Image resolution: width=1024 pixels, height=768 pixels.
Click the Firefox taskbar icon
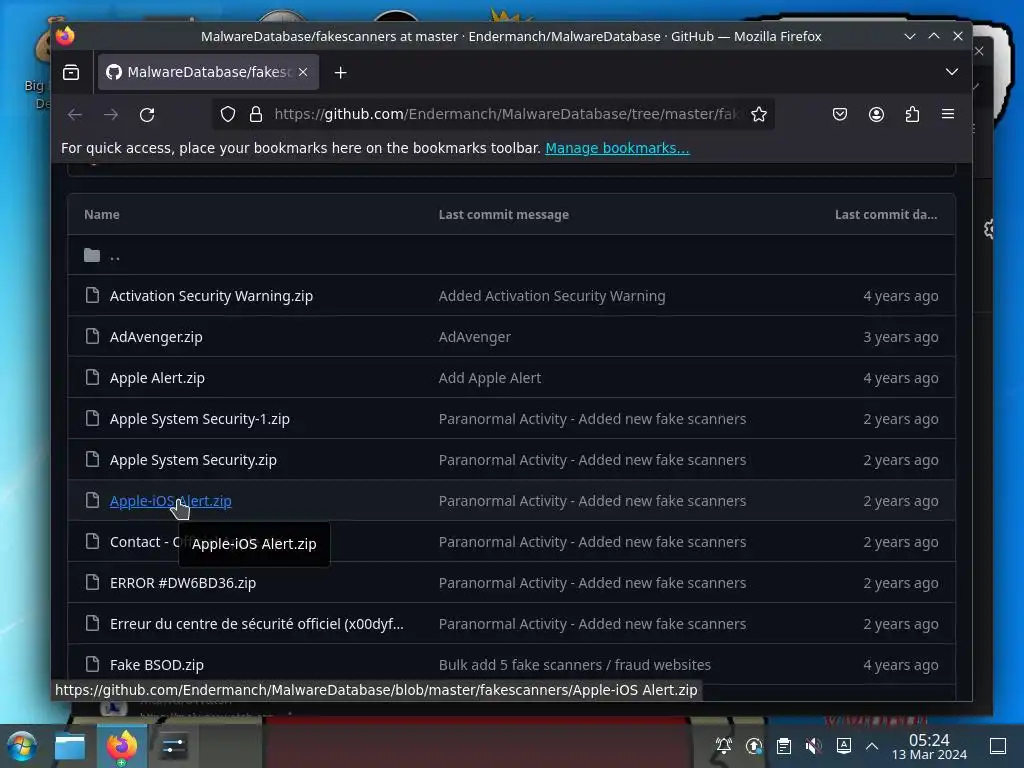122,746
